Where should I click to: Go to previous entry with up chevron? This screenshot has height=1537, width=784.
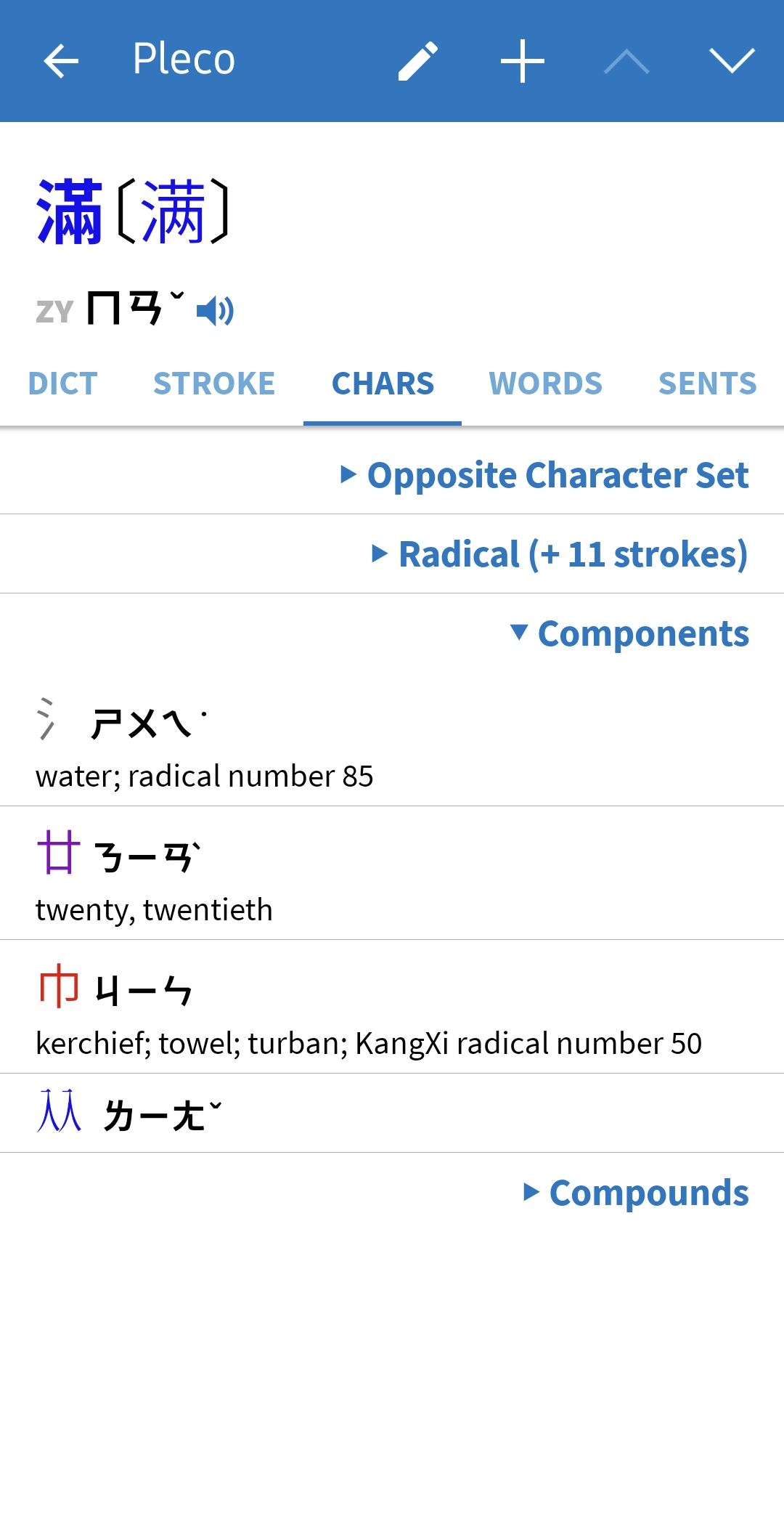pyautogui.click(x=626, y=61)
